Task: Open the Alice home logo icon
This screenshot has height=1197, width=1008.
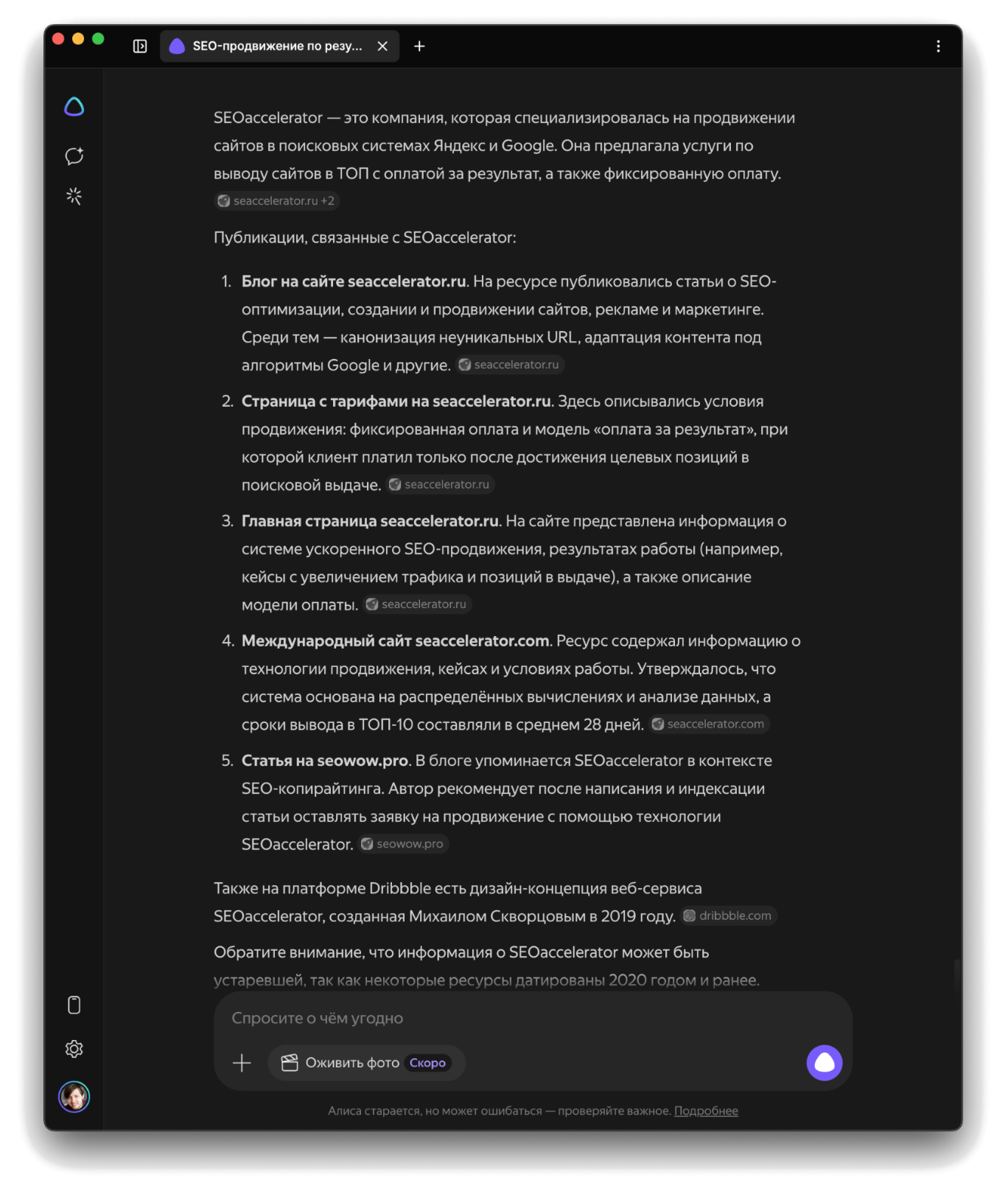Action: [x=74, y=107]
